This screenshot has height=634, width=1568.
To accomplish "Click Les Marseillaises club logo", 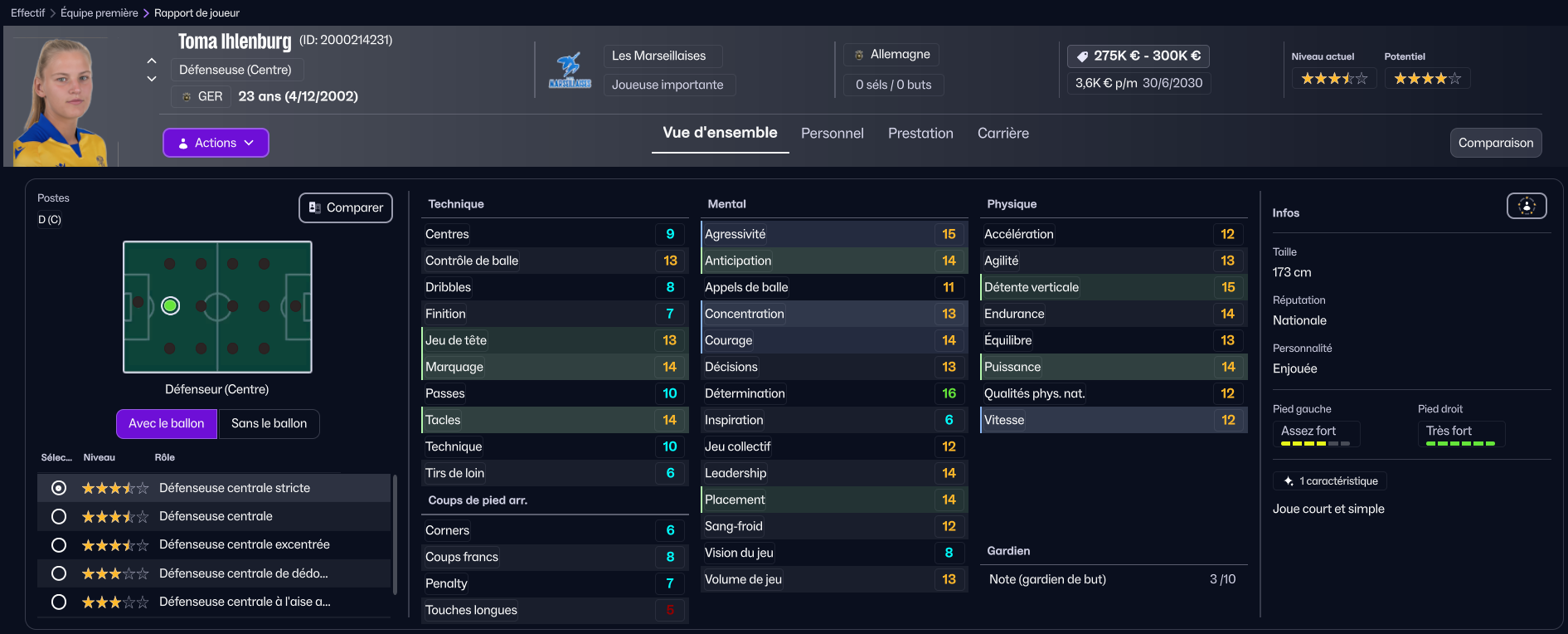I will [570, 71].
